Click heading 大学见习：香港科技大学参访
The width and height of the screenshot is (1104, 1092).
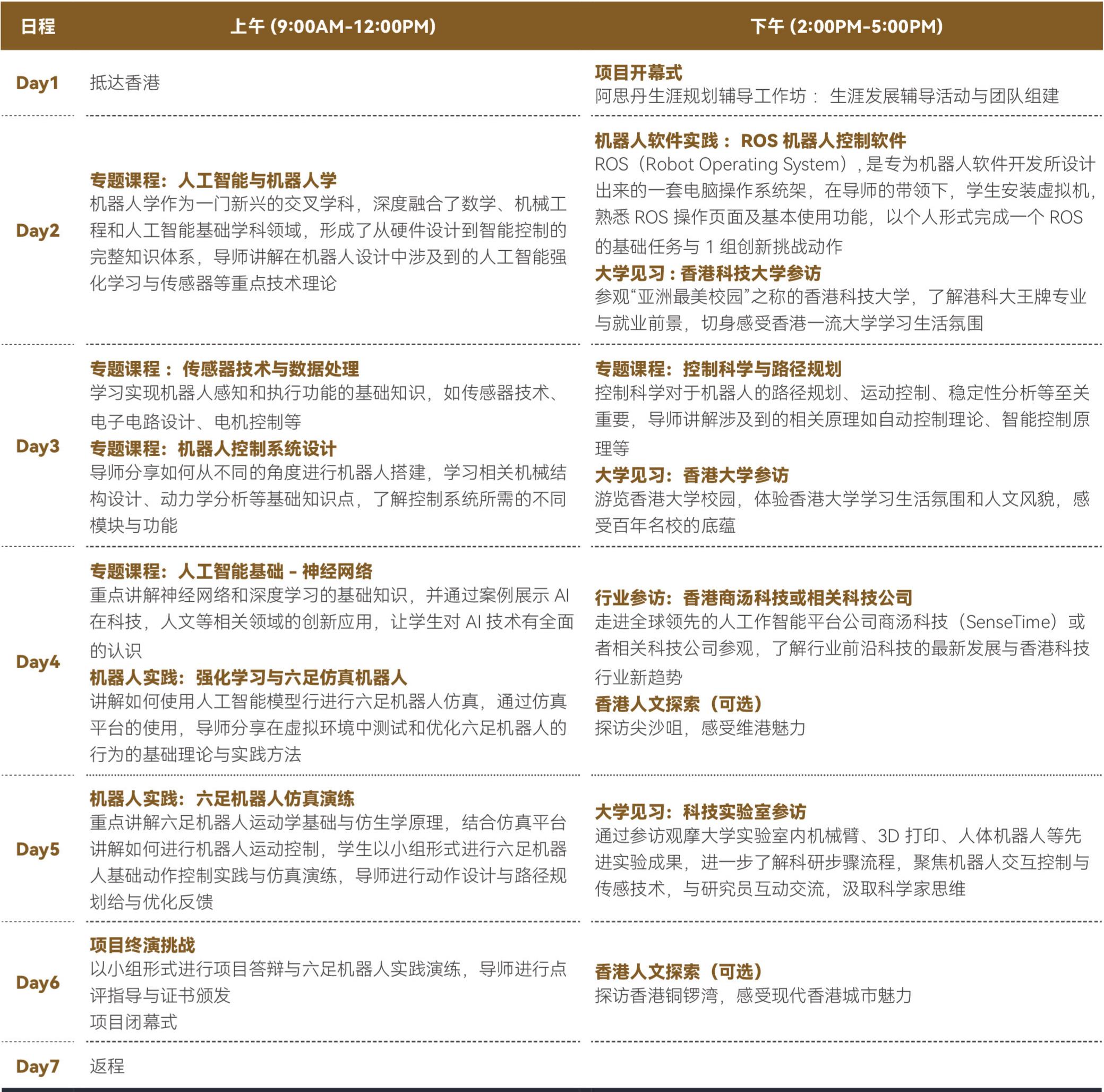click(x=707, y=273)
